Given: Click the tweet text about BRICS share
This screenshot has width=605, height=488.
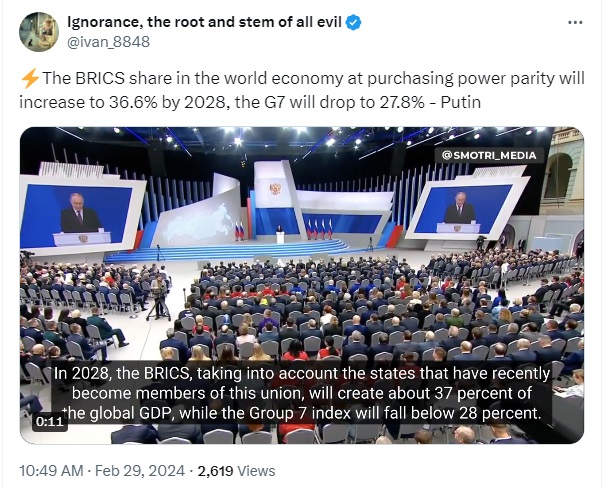Looking at the screenshot, I should [302, 90].
